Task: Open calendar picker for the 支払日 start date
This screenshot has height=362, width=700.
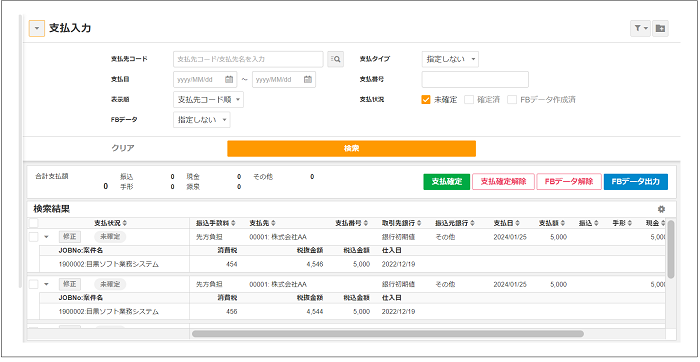Action: 229,79
